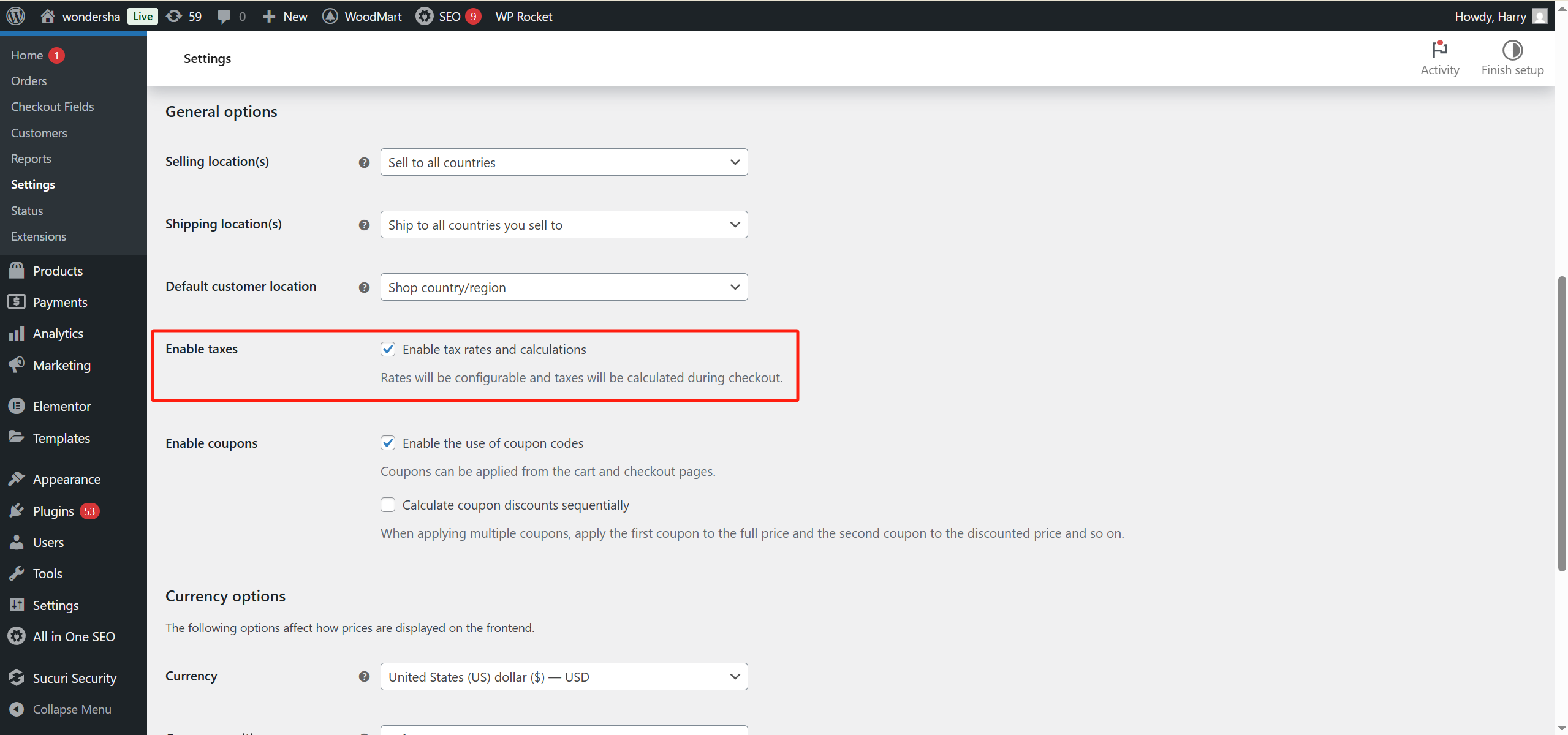This screenshot has height=735, width=1568.
Task: Click the help icon next to Selling location(s)
Action: (363, 162)
